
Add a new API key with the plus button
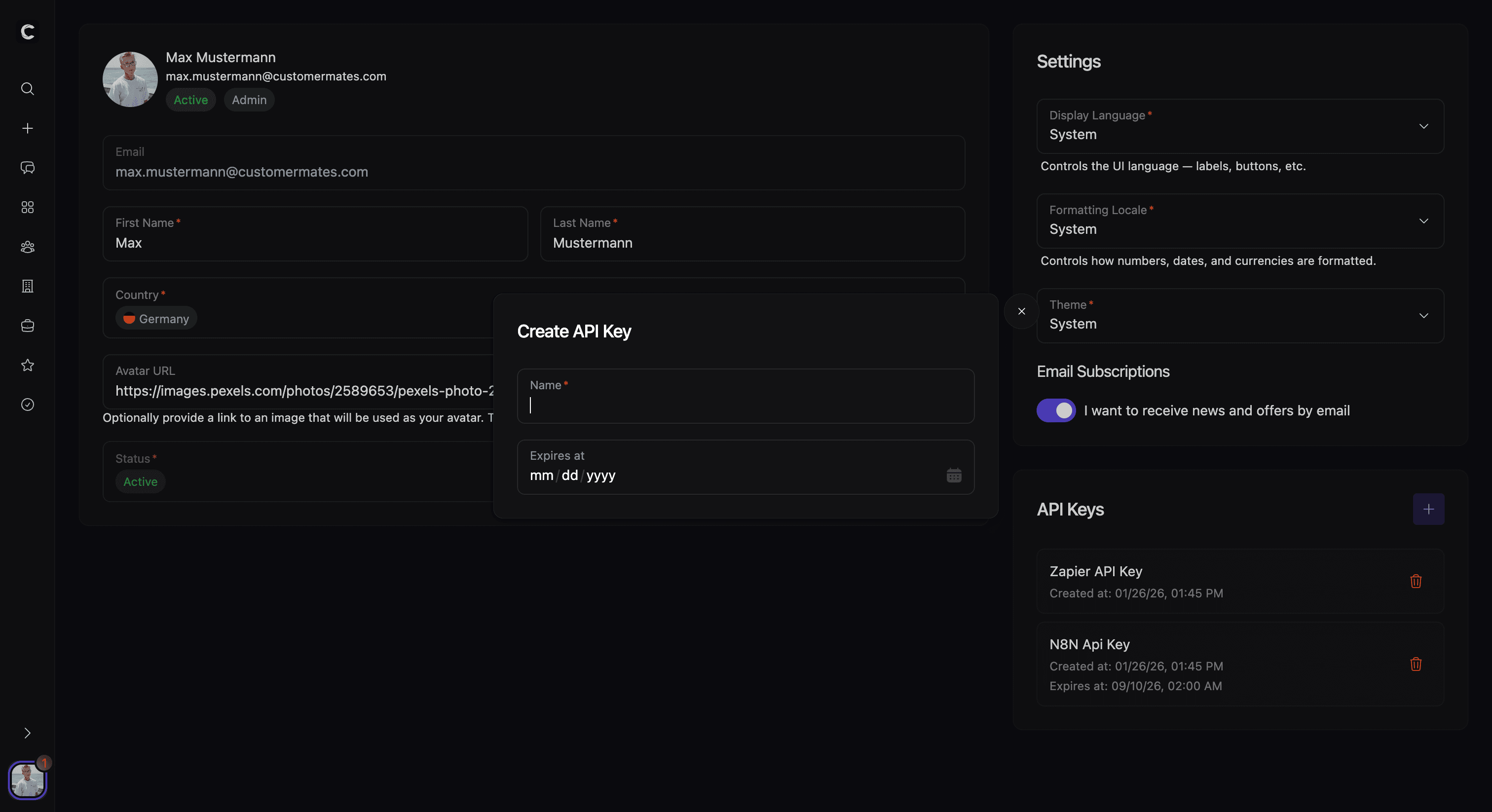(1428, 509)
